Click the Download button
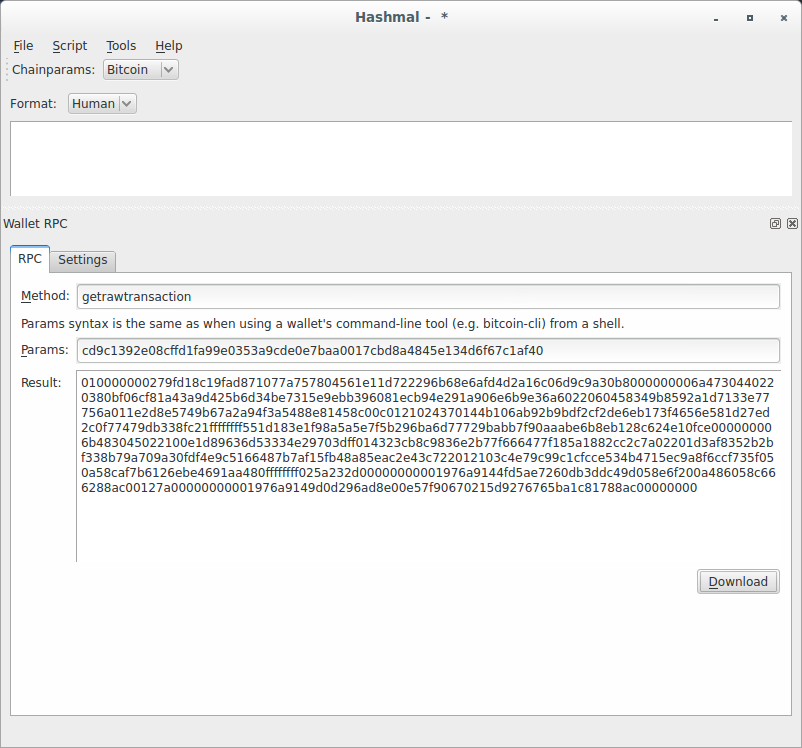The width and height of the screenshot is (802, 748). 738,581
